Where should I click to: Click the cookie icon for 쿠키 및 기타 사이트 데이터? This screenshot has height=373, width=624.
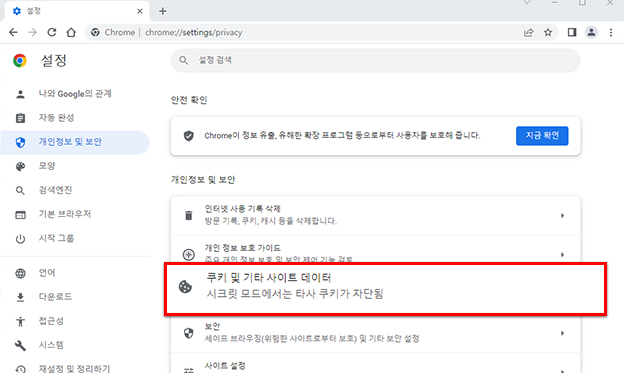(x=185, y=287)
